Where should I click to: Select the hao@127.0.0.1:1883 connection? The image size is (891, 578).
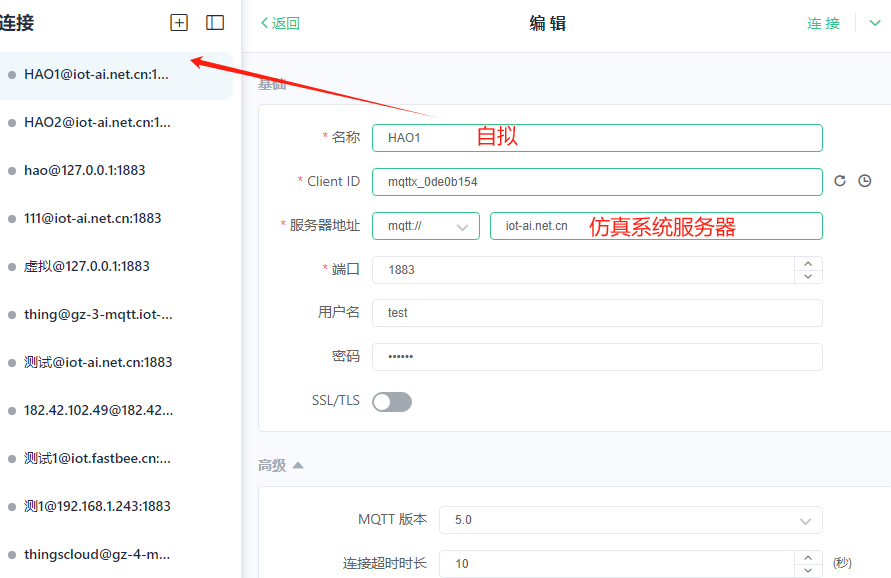tap(85, 170)
